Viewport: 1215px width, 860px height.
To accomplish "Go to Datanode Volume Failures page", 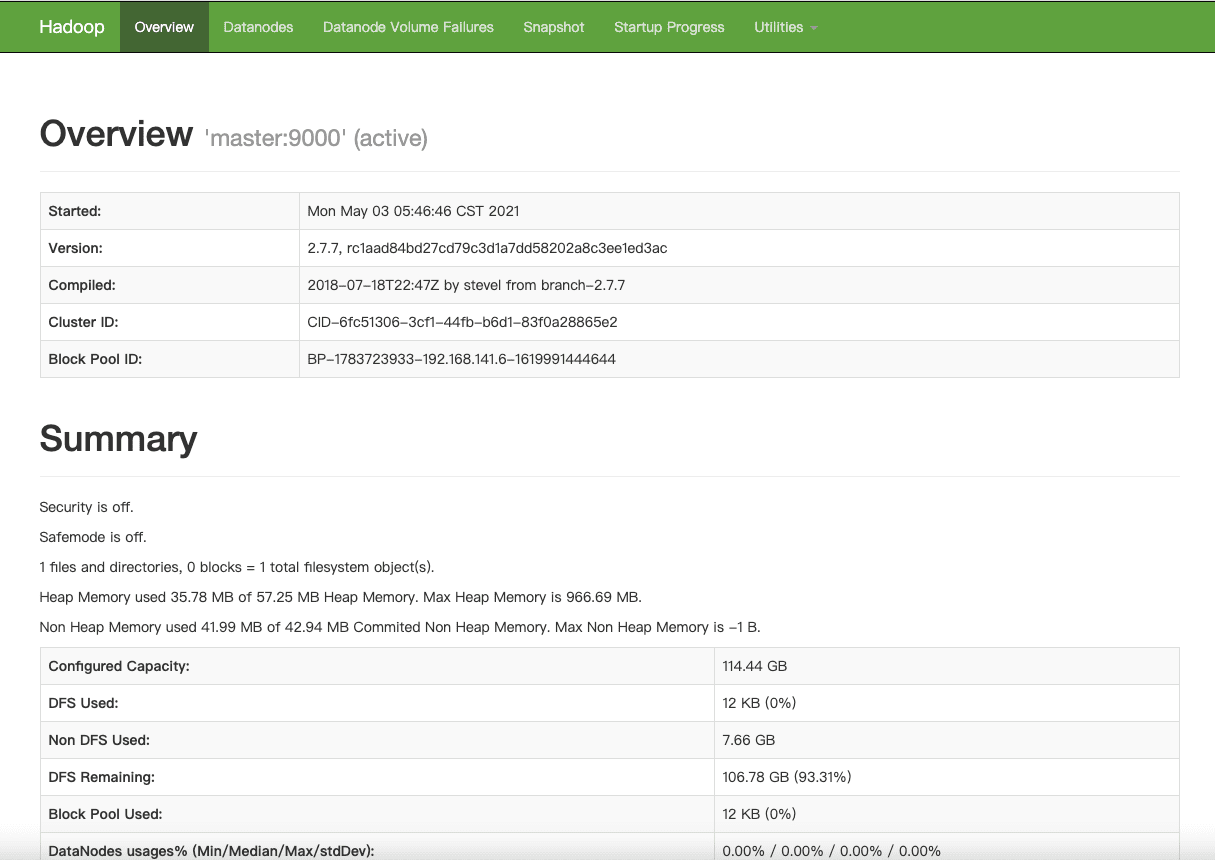I will point(408,27).
